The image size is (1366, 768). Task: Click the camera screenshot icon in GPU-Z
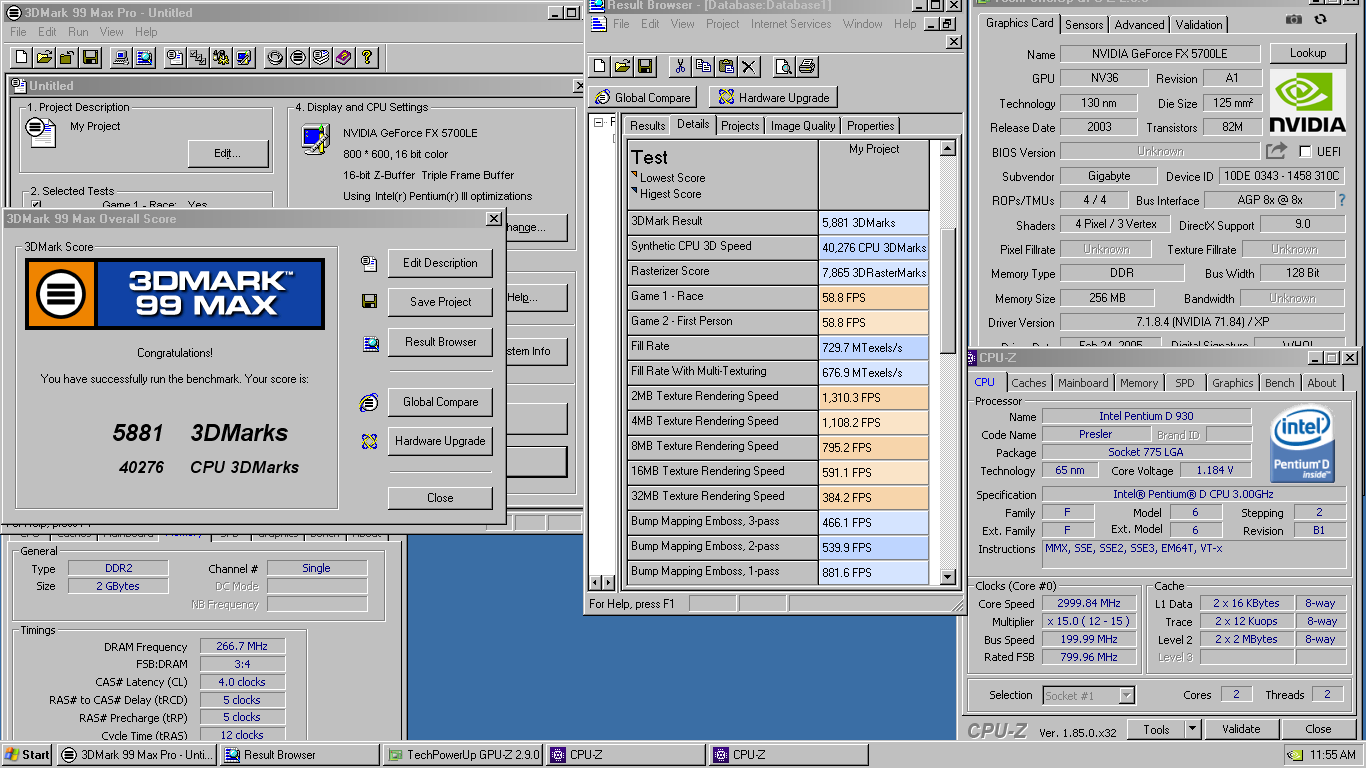pyautogui.click(x=1294, y=19)
